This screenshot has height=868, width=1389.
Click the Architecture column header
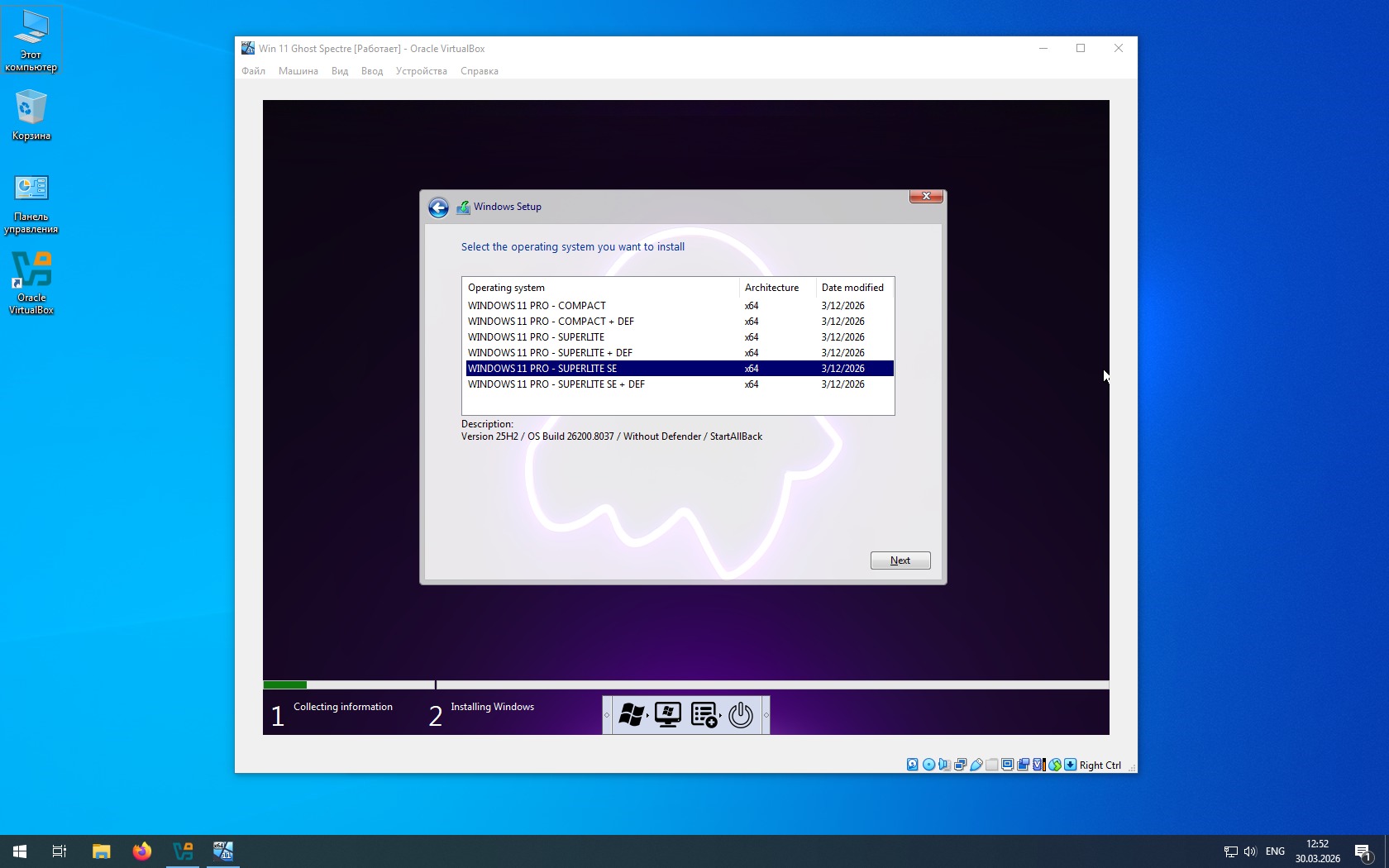(x=771, y=288)
